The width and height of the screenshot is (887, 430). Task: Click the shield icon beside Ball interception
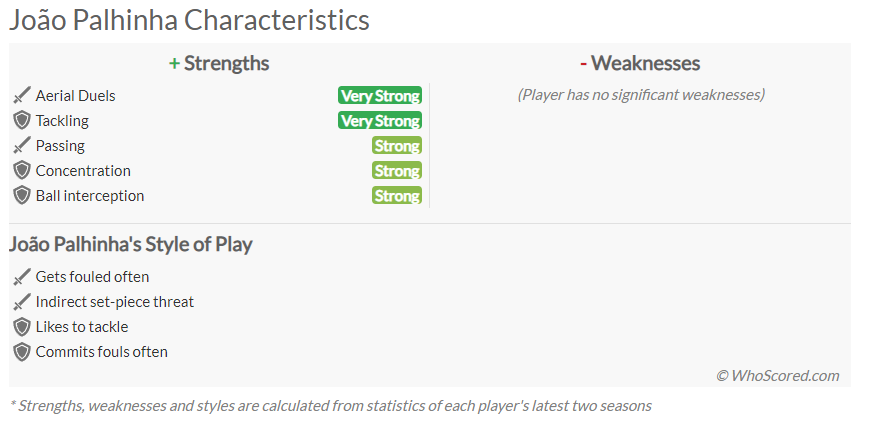tap(21, 195)
